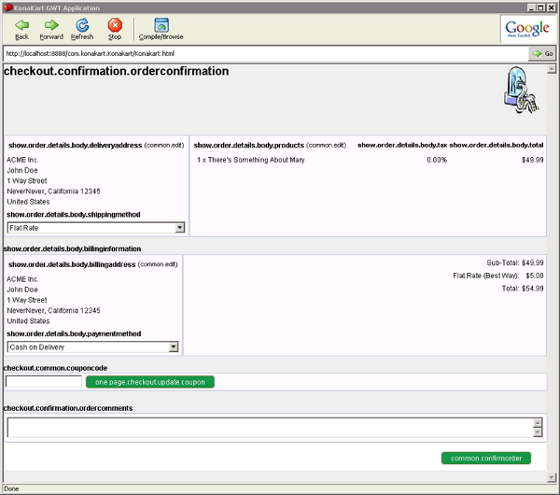Click the localhost URL address bar
This screenshot has height=495, width=560.
coord(266,54)
